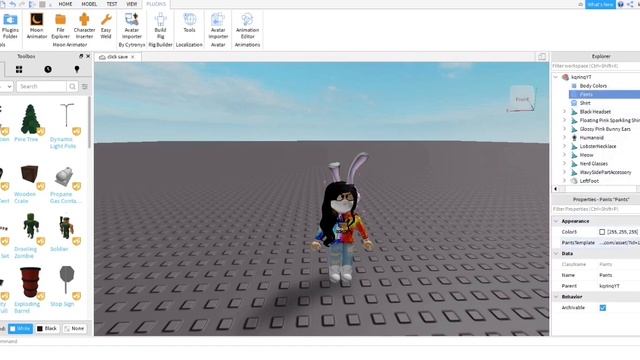This screenshot has width=640, height=360.
Task: Switch to the MODEL ribbon tab
Action: (x=89, y=4)
